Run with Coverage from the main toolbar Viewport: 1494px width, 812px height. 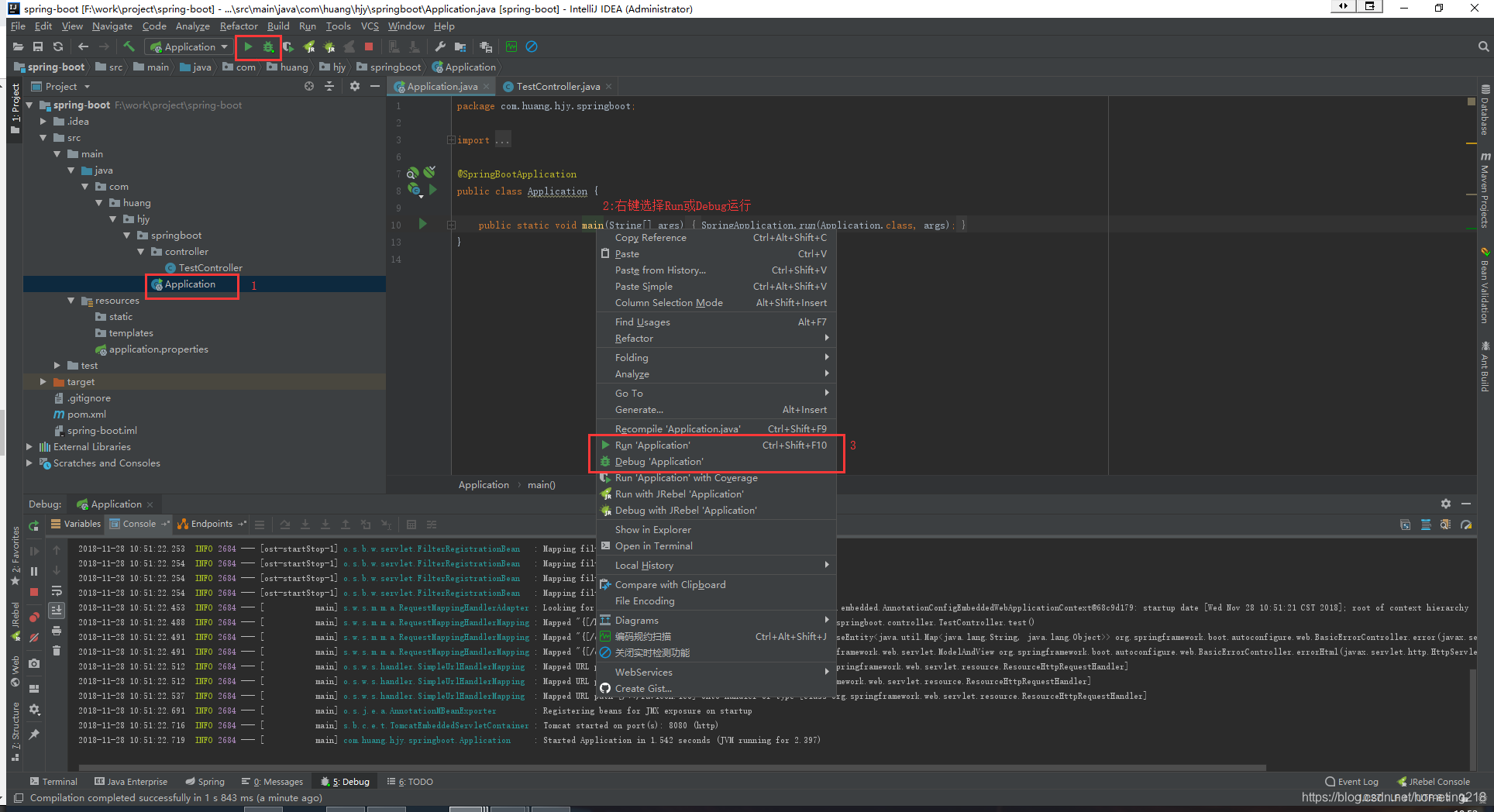coord(288,46)
